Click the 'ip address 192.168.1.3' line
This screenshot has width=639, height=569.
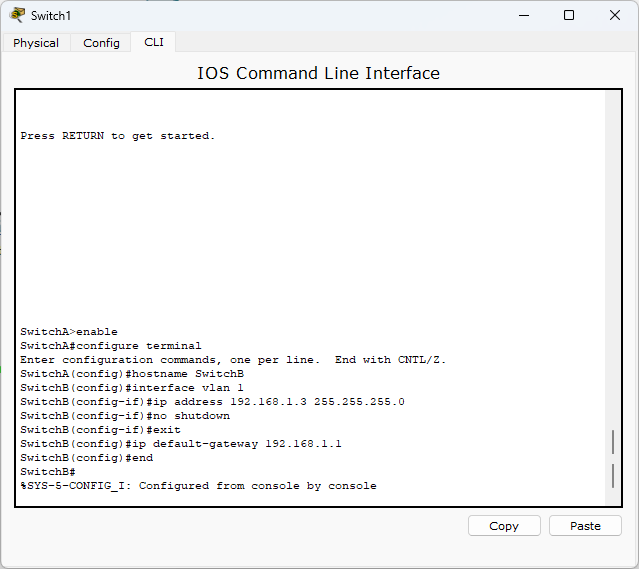pos(212,402)
